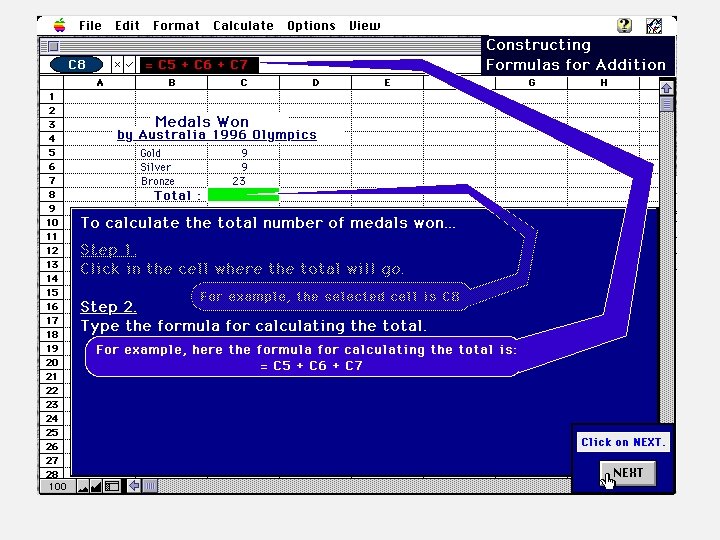Image resolution: width=720 pixels, height=540 pixels.
Task: Click 'Constructing Formulas for Addition' title banner
Action: [576, 55]
